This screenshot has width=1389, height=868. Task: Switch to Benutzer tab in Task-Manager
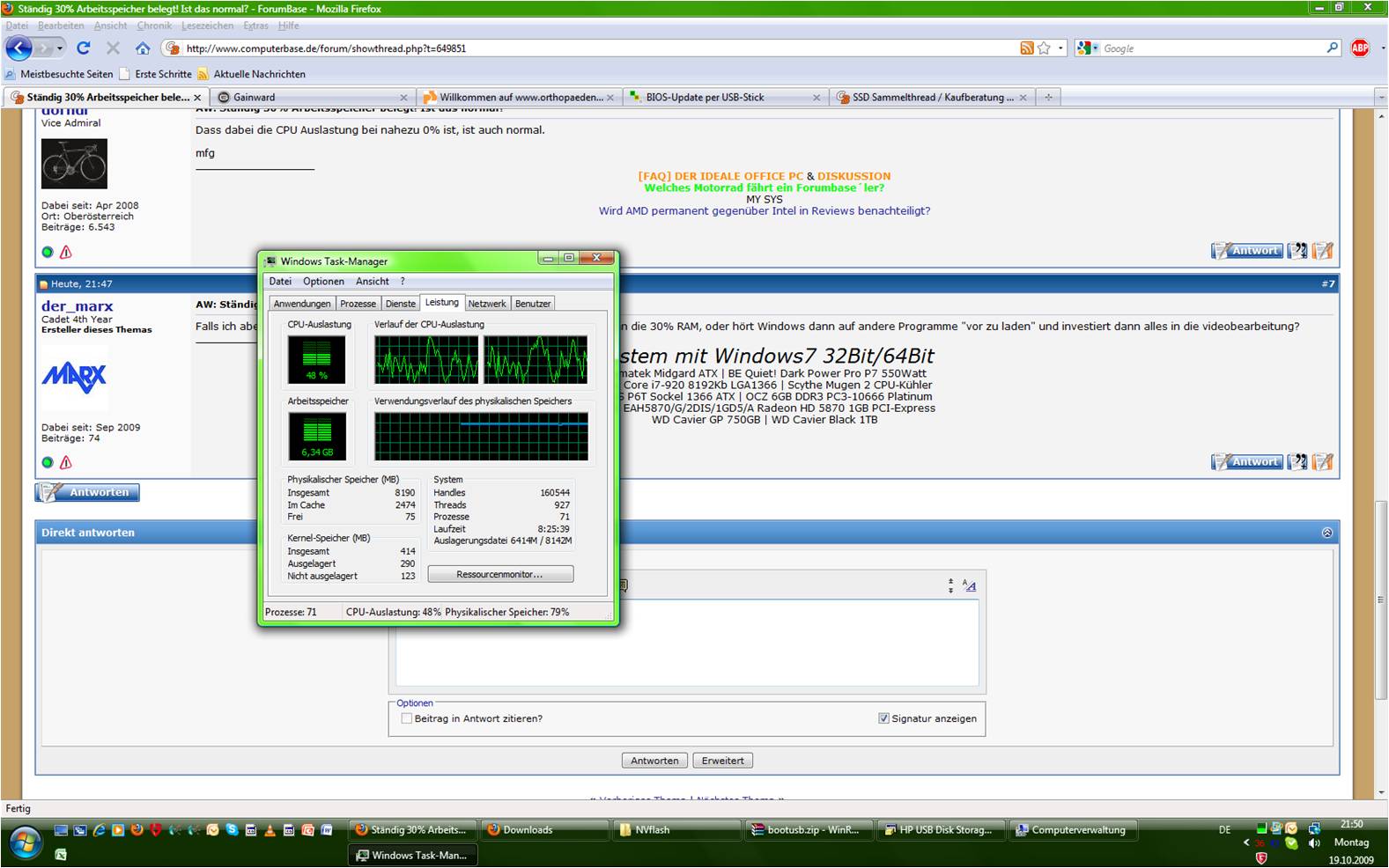[x=533, y=304]
